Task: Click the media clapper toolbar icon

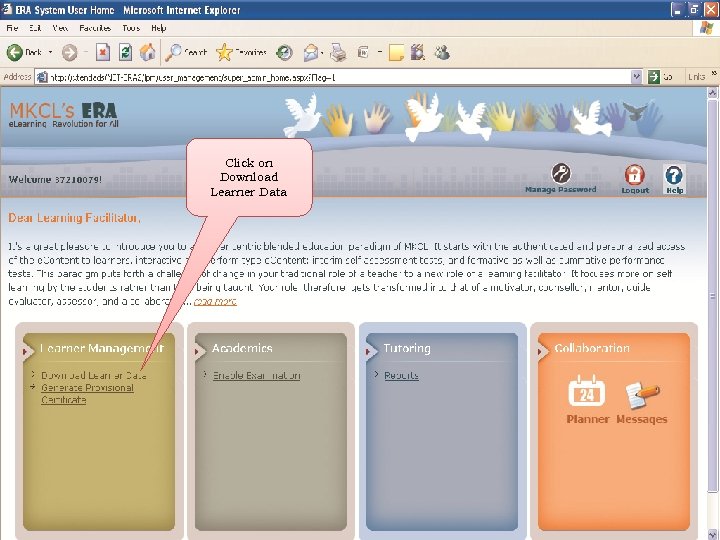Action: click(x=418, y=52)
